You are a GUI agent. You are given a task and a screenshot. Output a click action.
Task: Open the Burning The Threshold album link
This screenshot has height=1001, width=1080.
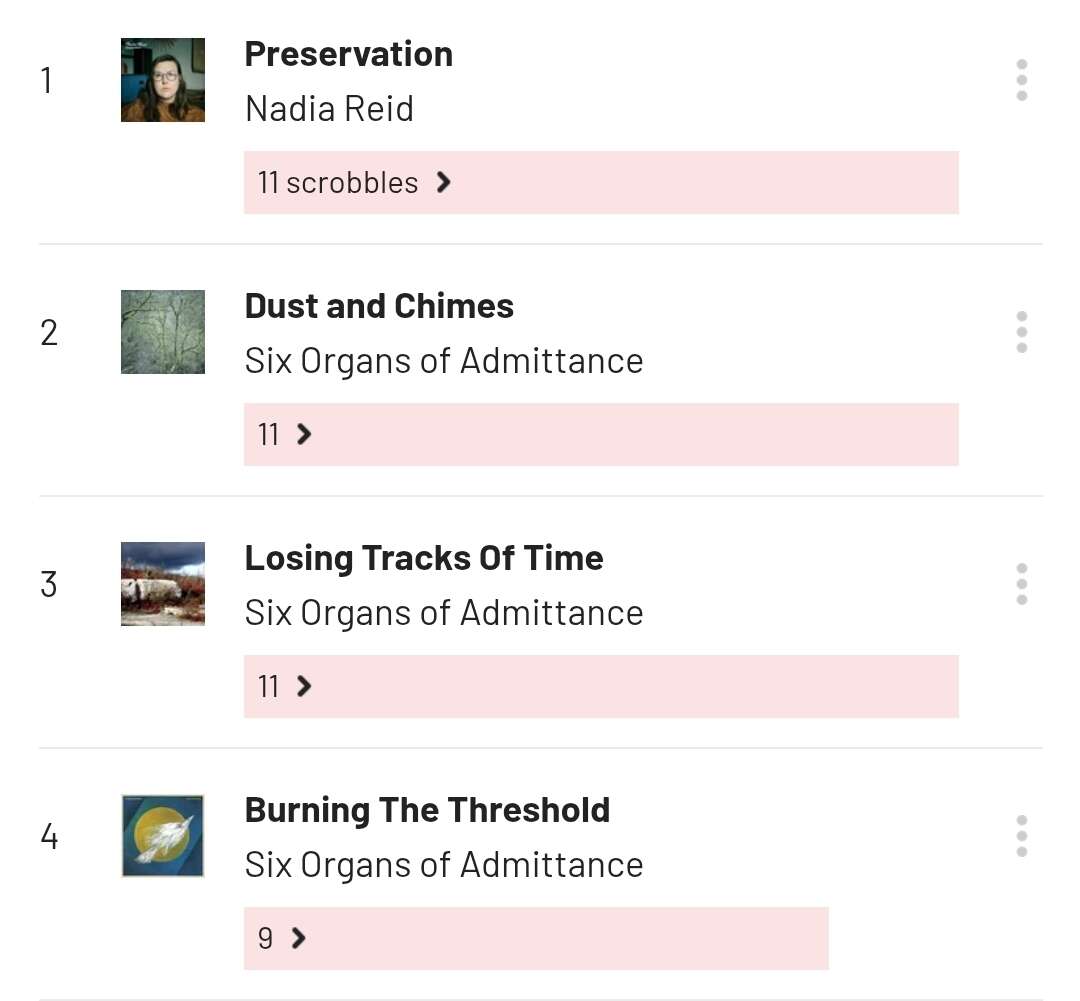(427, 810)
